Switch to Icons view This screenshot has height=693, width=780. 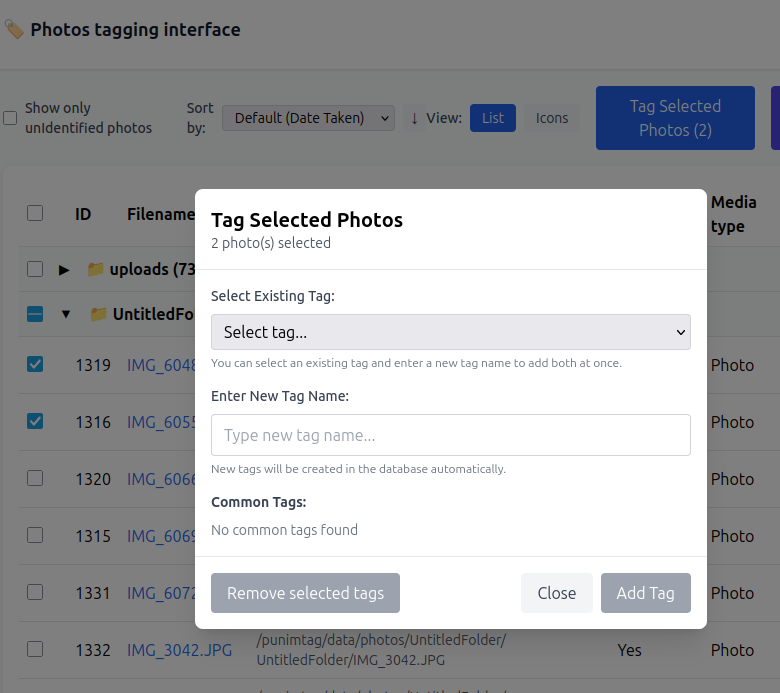pyautogui.click(x=551, y=118)
